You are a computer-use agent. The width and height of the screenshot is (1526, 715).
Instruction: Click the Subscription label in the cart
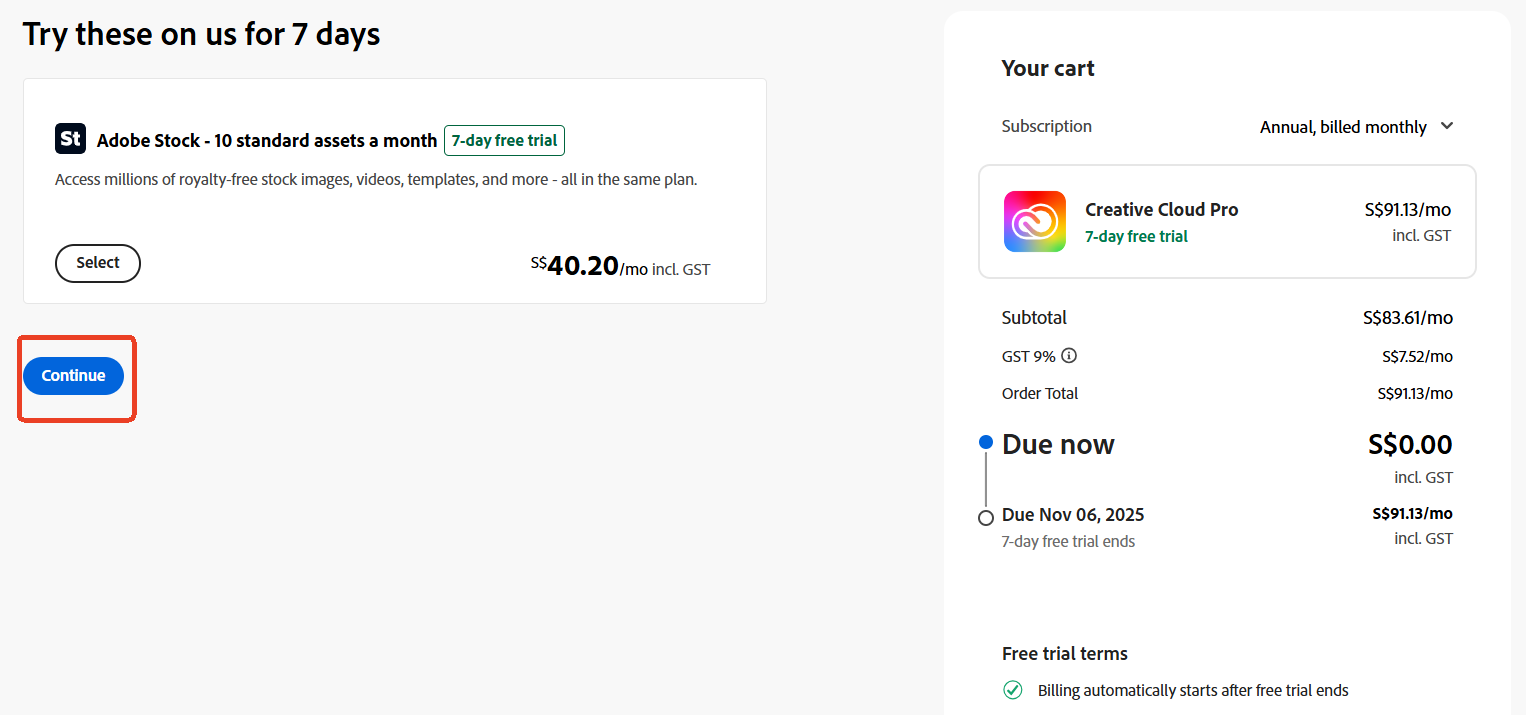[x=1046, y=126]
